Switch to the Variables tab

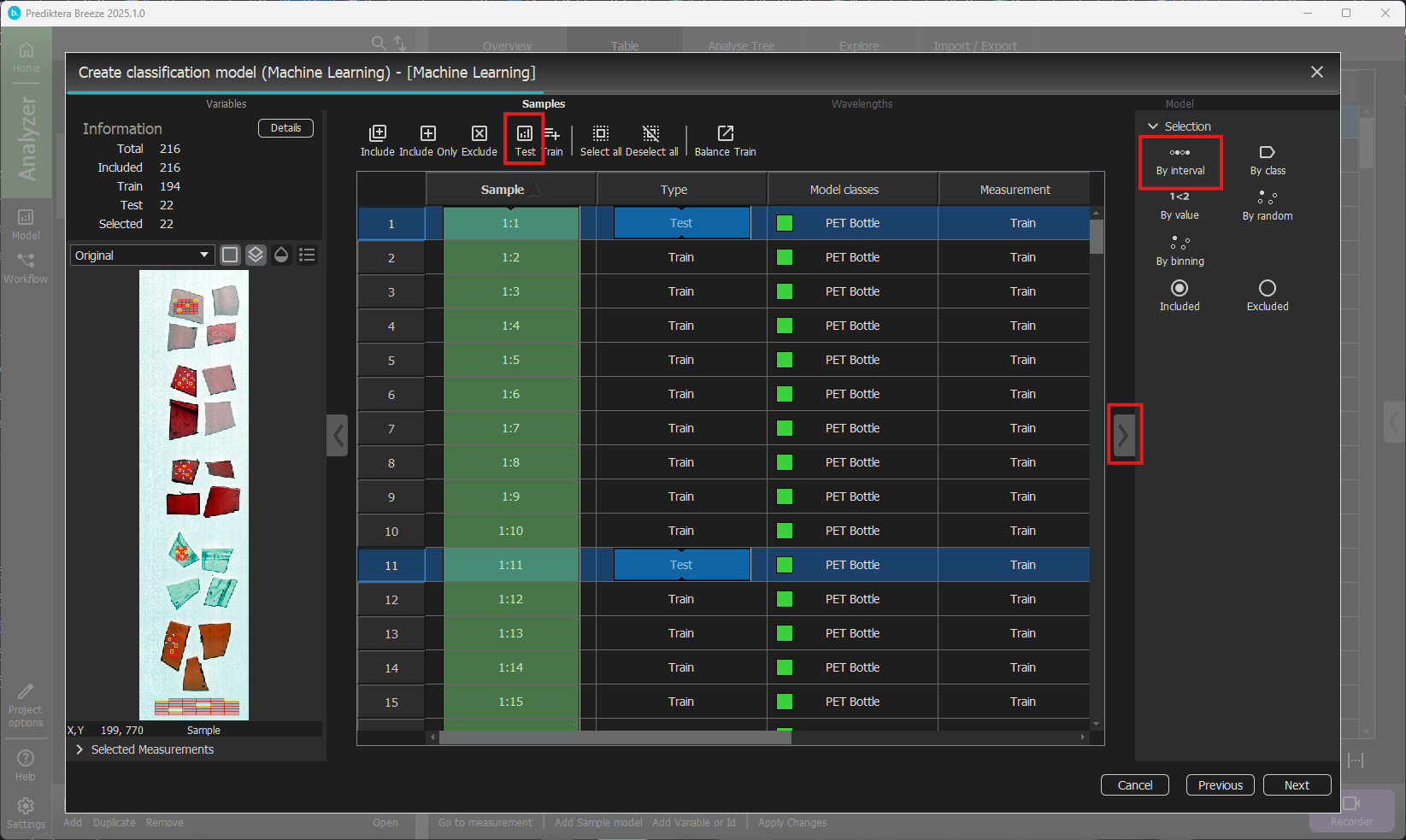point(226,104)
